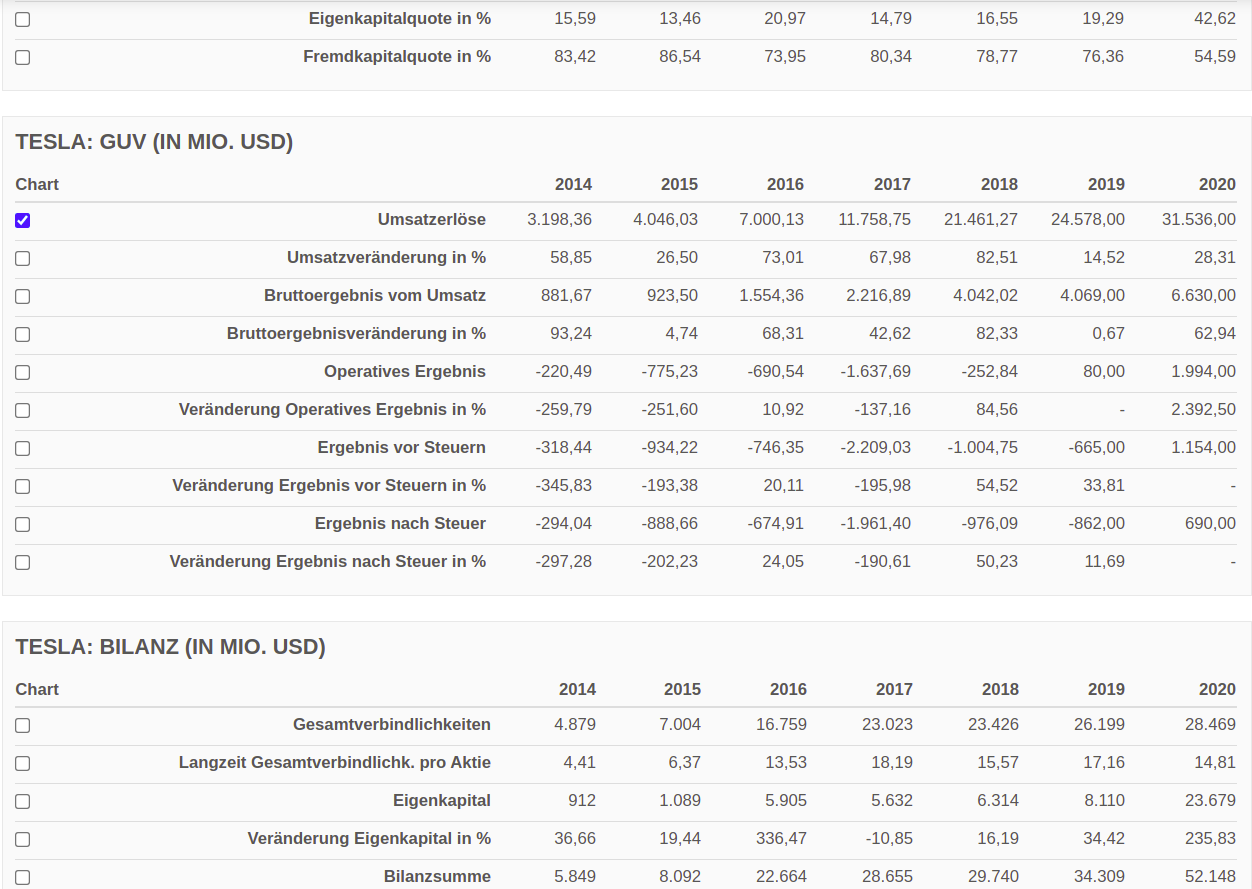Click the Umsatzveränderung 2016 value 73,01
The height and width of the screenshot is (889, 1252).
pyautogui.click(x=783, y=257)
